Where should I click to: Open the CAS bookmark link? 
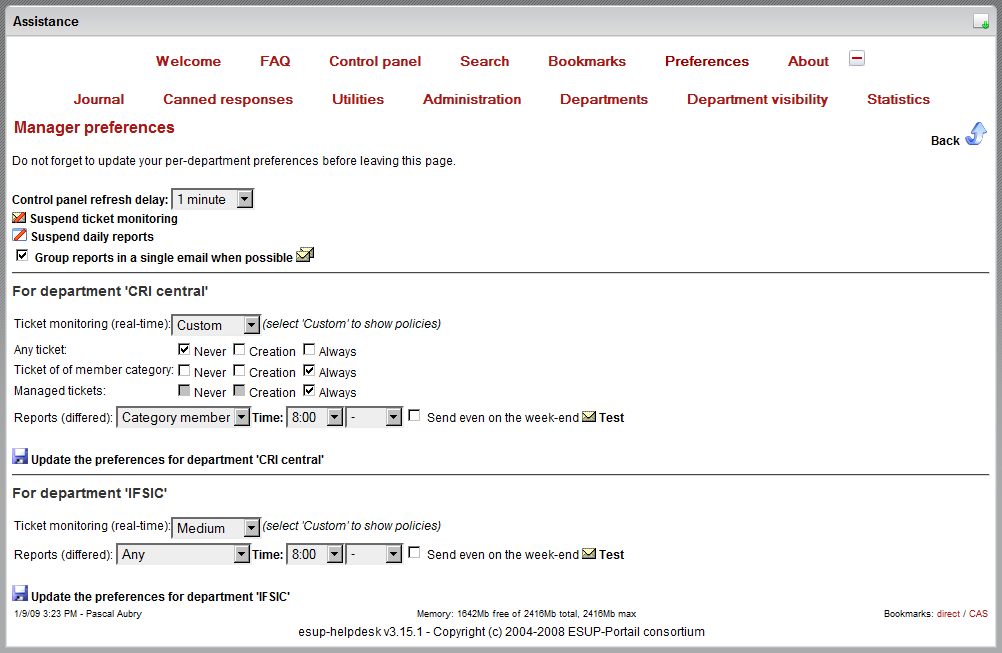pos(978,613)
